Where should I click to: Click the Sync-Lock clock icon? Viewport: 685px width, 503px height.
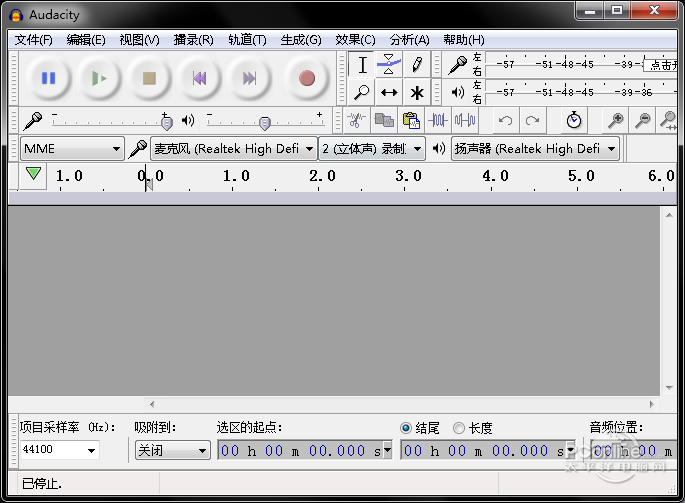[x=573, y=120]
